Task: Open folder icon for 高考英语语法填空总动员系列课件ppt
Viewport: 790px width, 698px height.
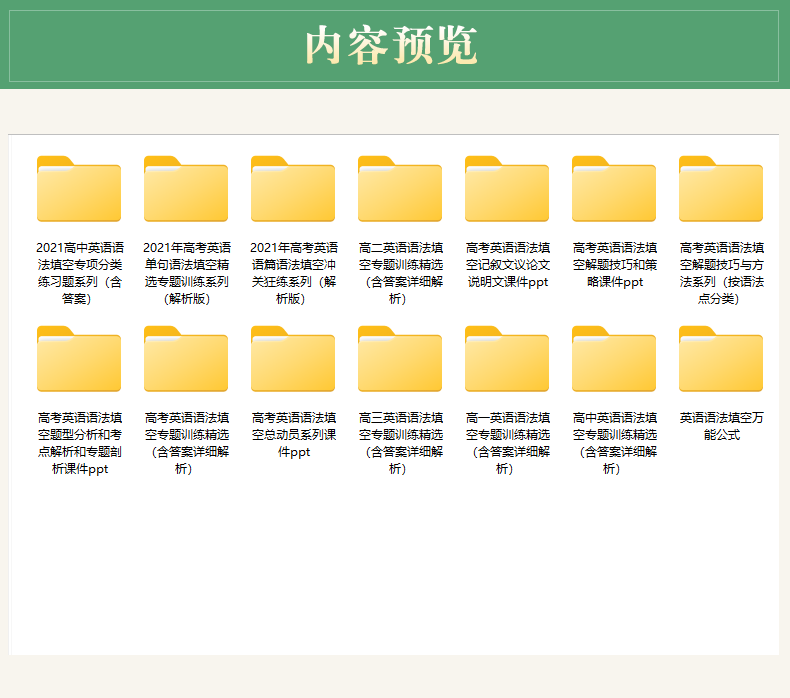Action: 293,358
